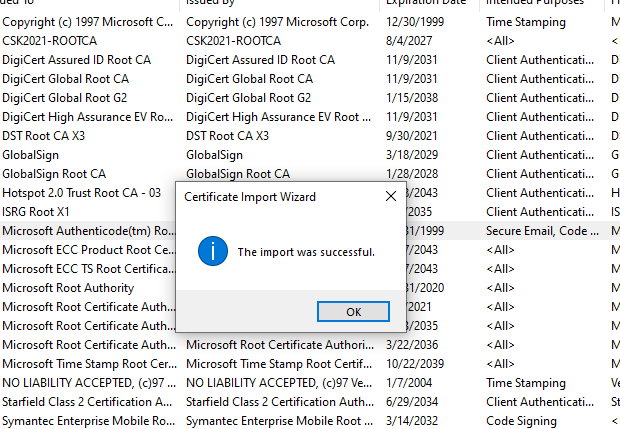Select the NO LIABILITY ACCEPTED certificate row

(x=88, y=382)
